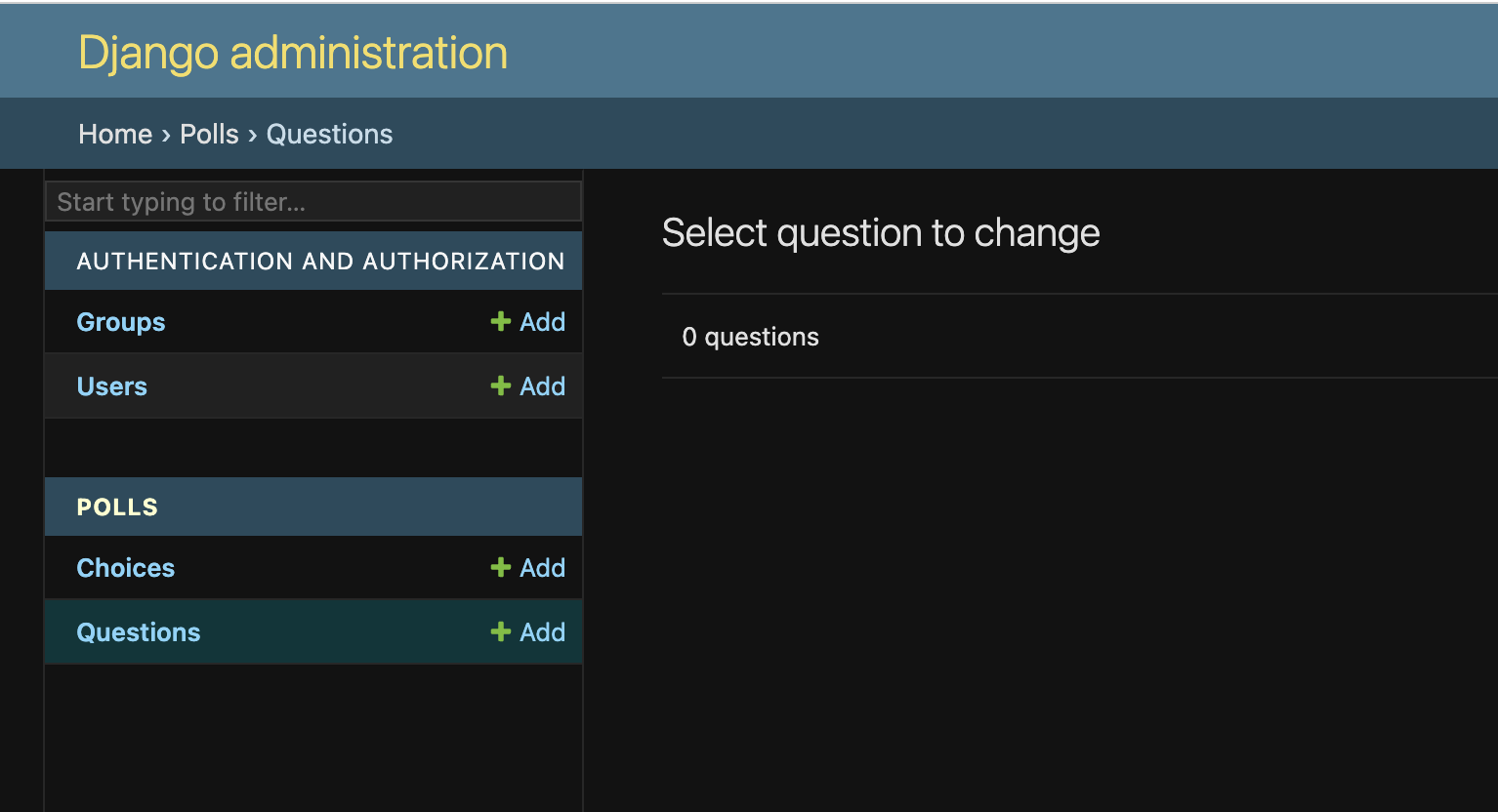Click the Add link in the Groups row
The width and height of the screenshot is (1498, 812).
528,322
